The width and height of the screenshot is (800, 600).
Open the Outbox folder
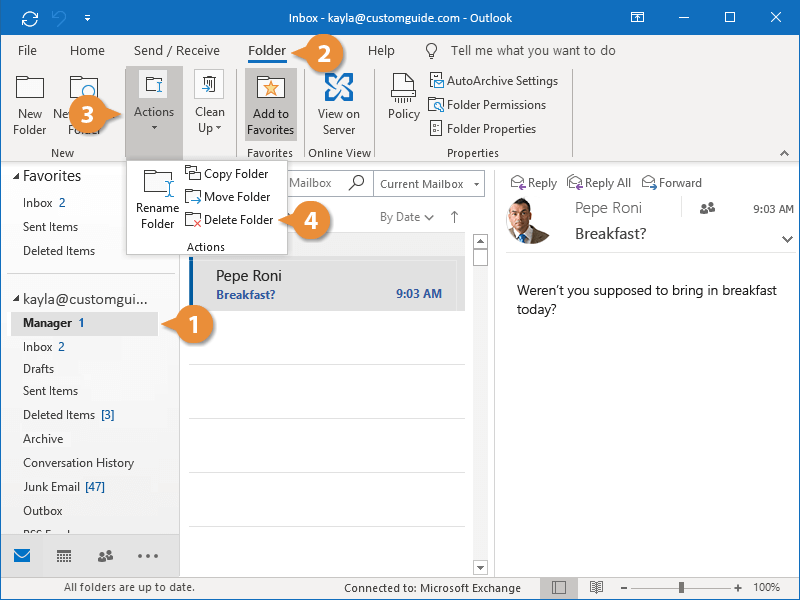point(43,511)
